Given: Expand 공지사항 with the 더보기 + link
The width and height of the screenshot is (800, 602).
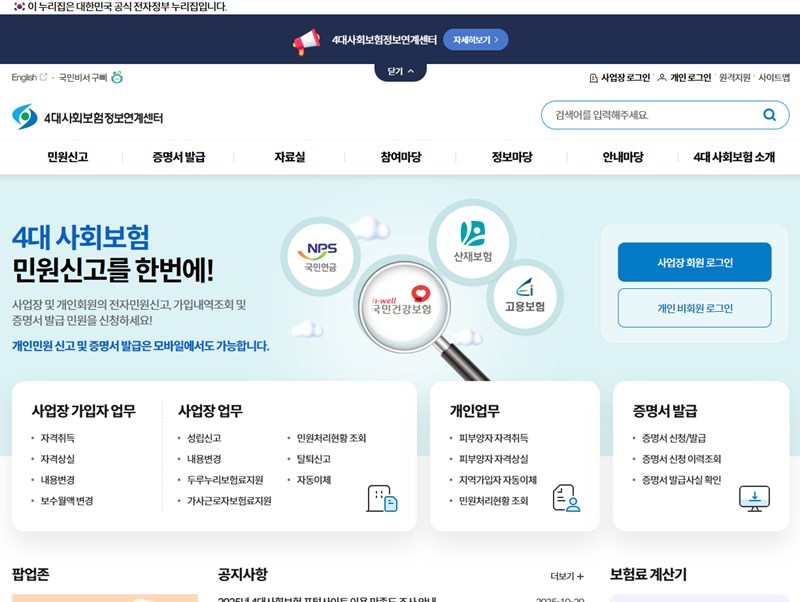Looking at the screenshot, I should (568, 574).
